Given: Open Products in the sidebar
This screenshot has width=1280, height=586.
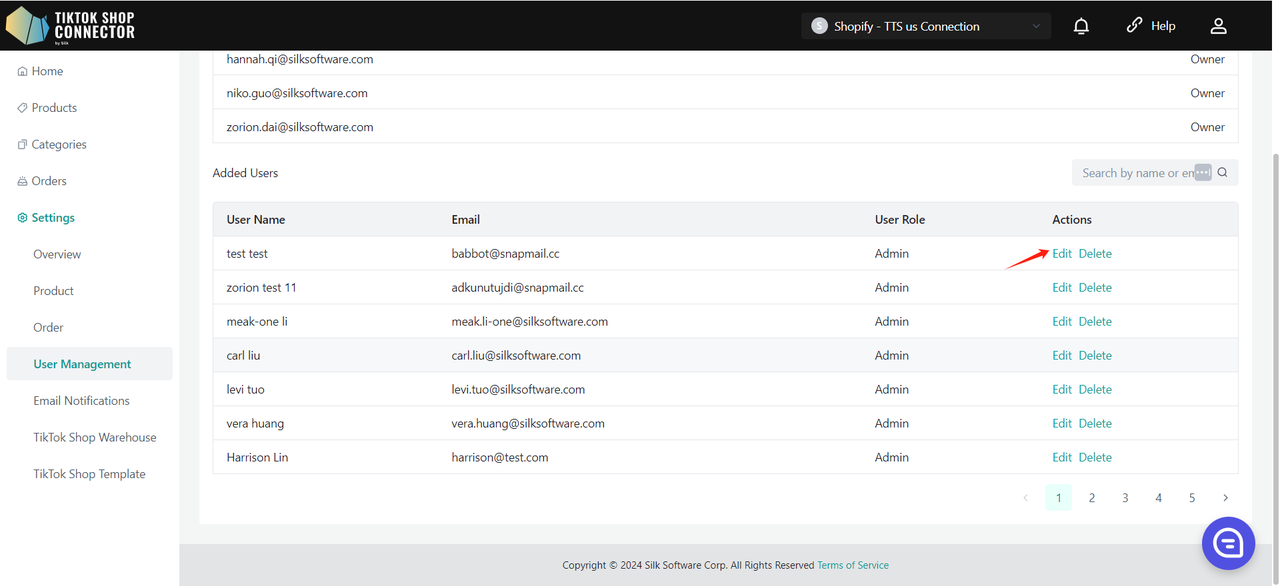Looking at the screenshot, I should pos(54,108).
